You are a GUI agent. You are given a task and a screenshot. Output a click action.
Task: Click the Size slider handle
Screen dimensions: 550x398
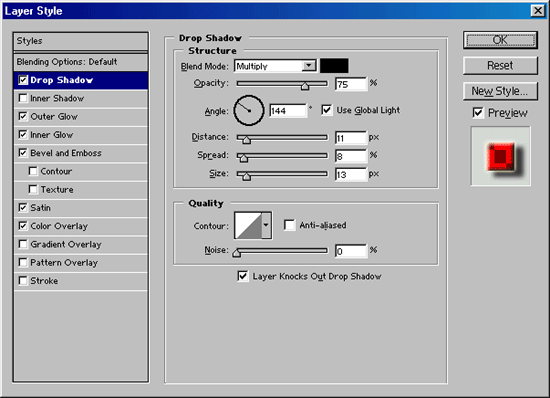coord(247,176)
